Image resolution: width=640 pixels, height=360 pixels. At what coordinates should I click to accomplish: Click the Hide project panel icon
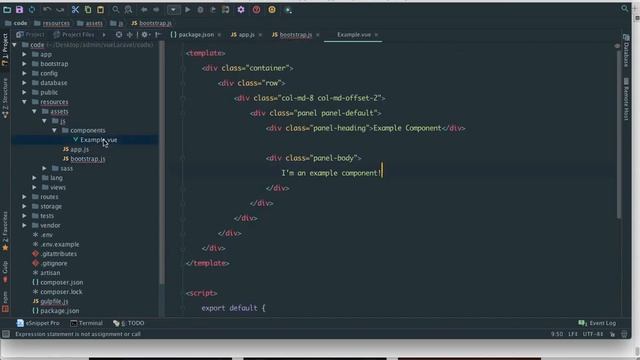pyautogui.click(x=158, y=35)
